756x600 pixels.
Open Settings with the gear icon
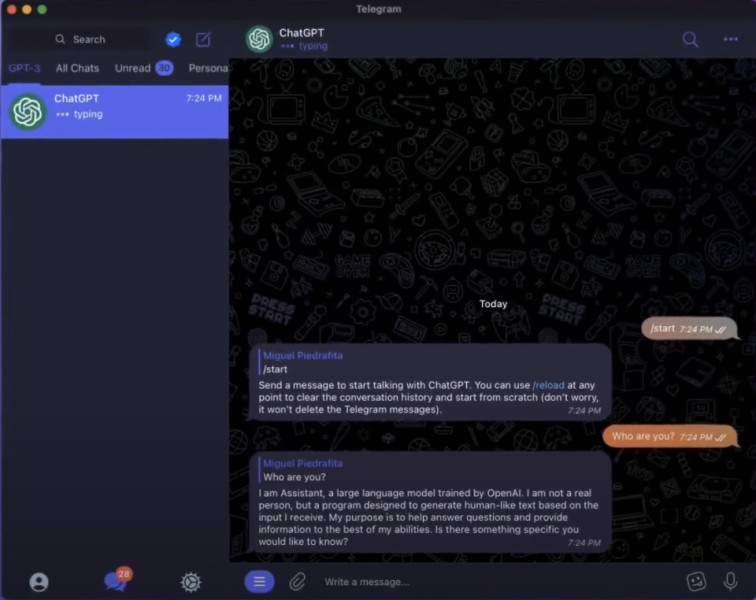pos(191,582)
